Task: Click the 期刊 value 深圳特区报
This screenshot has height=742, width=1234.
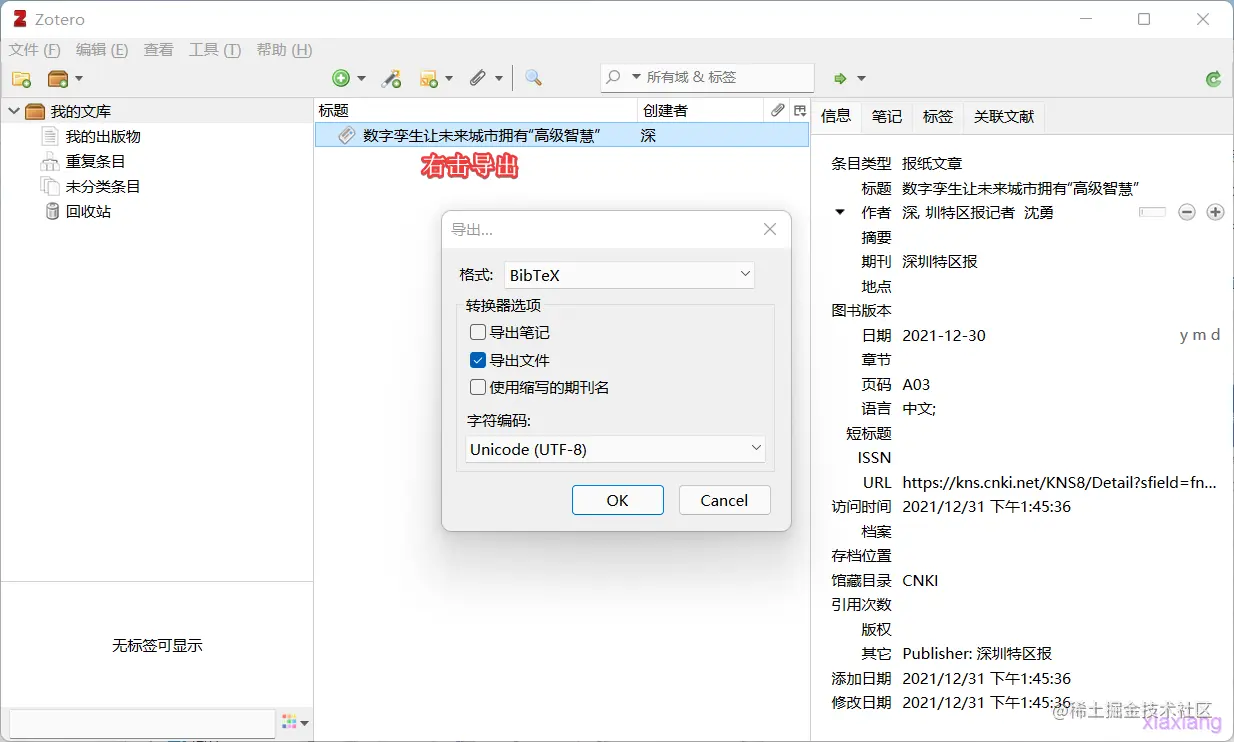Action: pos(940,261)
